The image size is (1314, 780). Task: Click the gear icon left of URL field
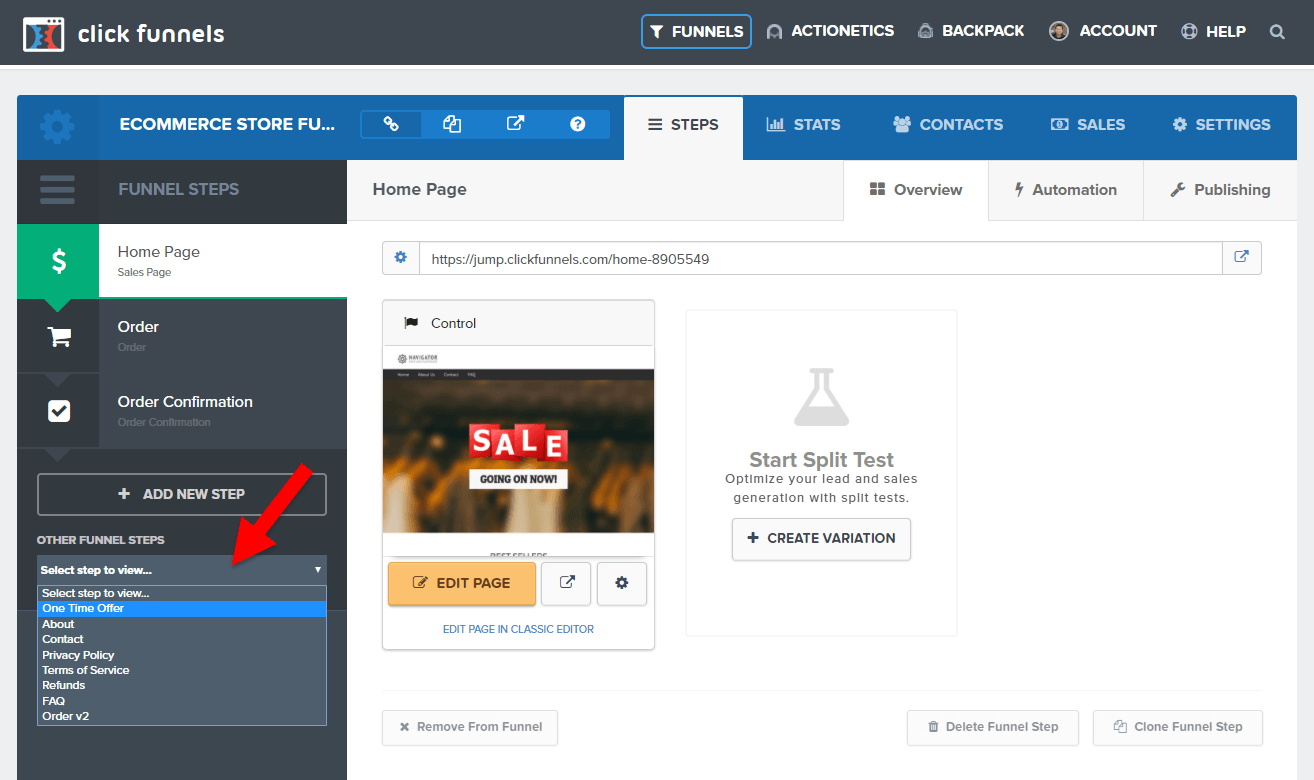pyautogui.click(x=401, y=258)
